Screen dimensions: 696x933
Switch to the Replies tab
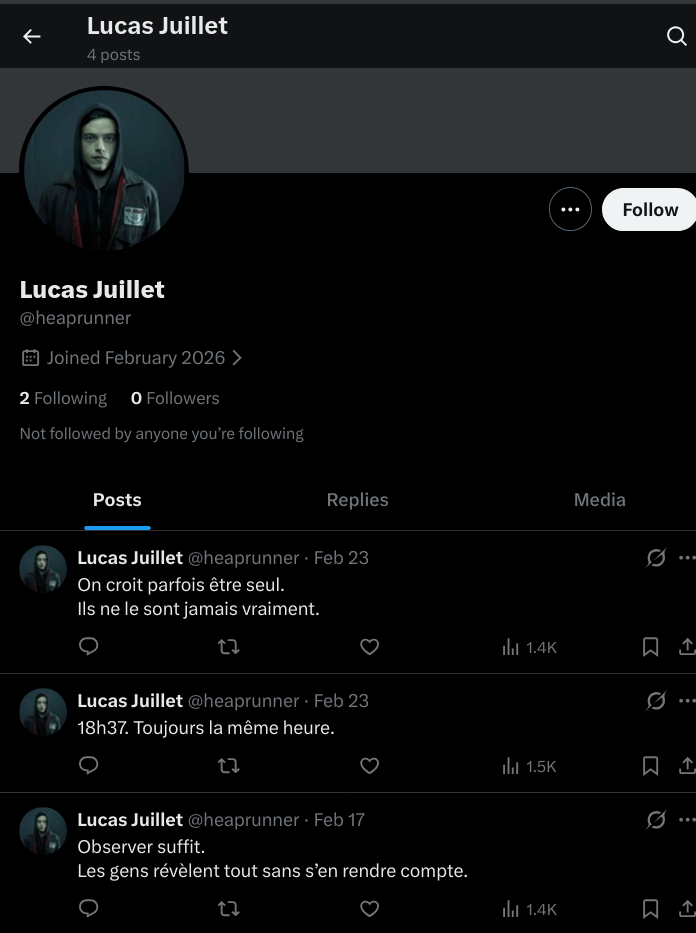click(x=357, y=500)
